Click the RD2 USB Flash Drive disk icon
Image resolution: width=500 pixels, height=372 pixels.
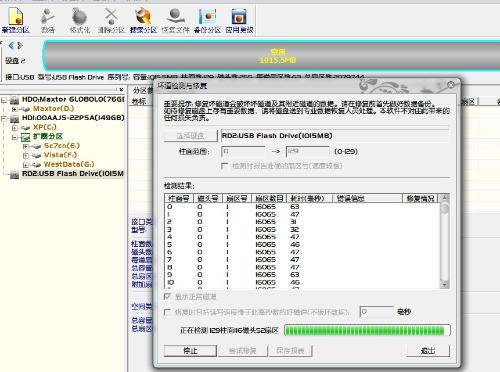click(x=14, y=174)
